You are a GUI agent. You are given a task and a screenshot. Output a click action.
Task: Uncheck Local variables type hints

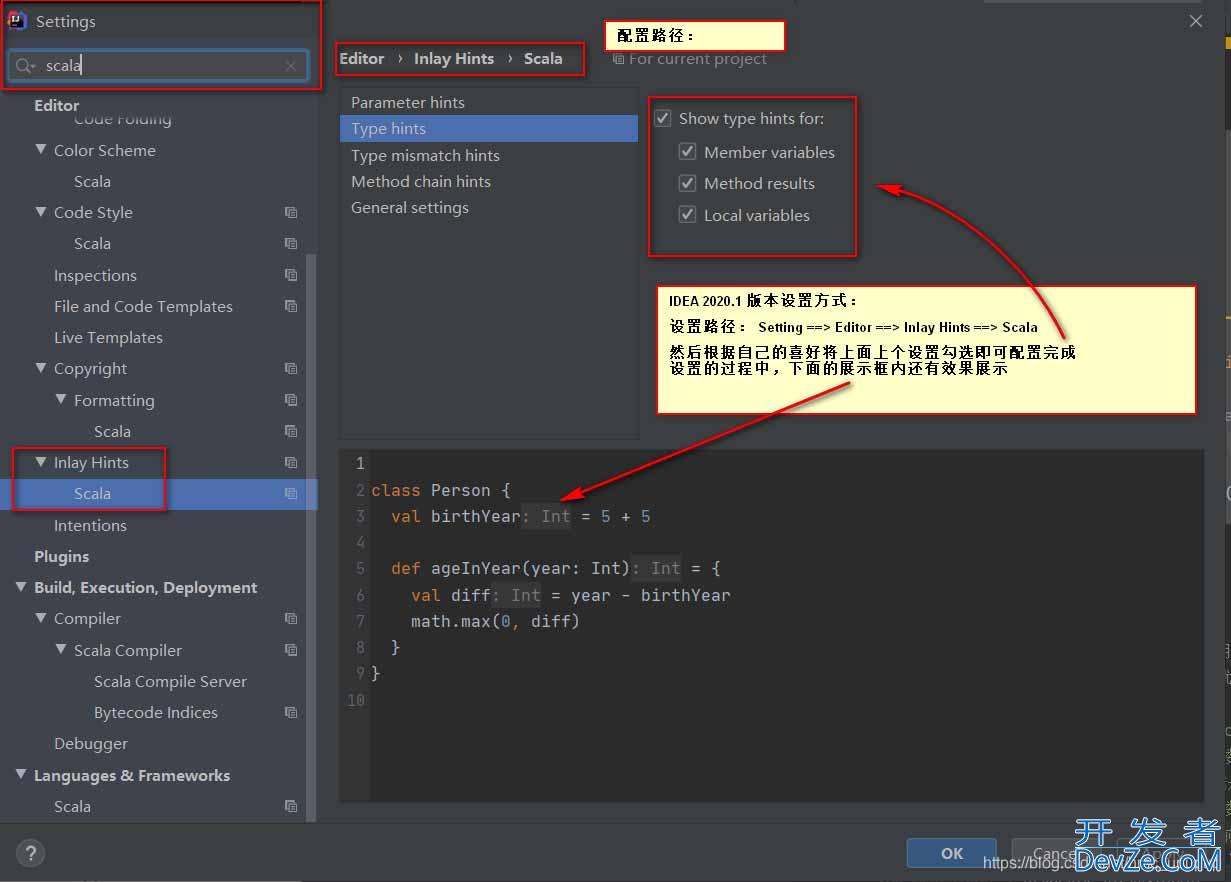[x=687, y=215]
